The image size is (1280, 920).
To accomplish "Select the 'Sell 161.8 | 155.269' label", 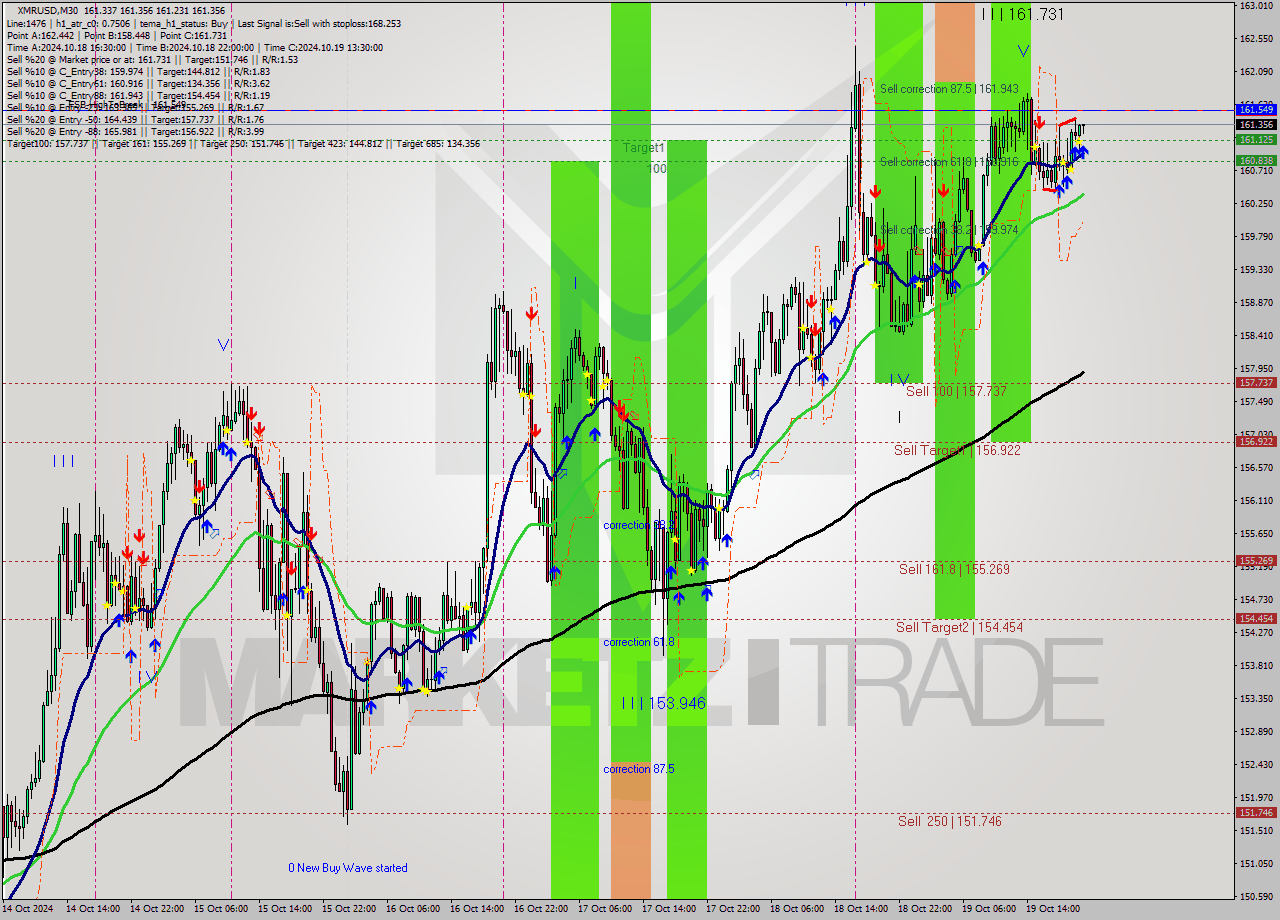I will pyautogui.click(x=954, y=569).
